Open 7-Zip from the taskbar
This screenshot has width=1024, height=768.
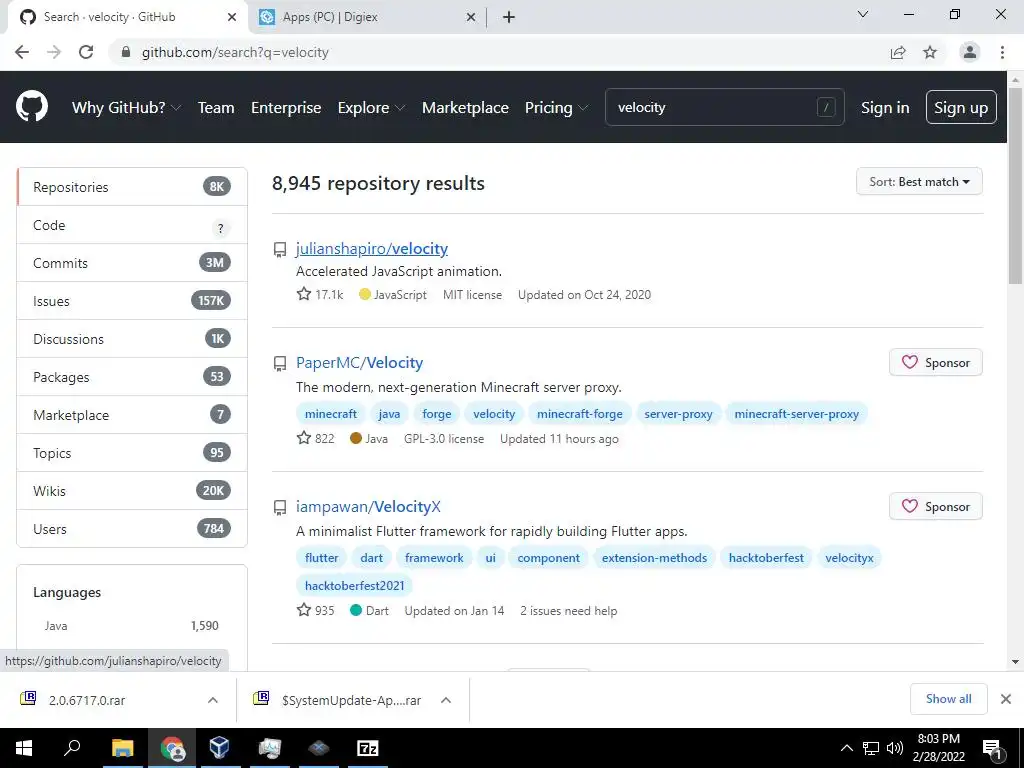368,748
